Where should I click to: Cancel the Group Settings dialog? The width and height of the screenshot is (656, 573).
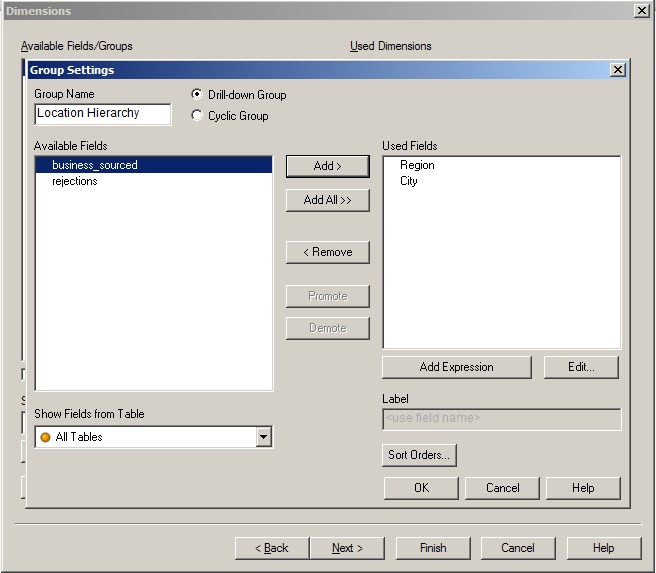502,488
